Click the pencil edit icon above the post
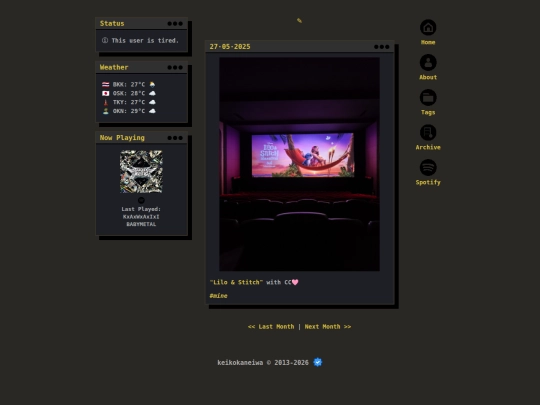 click(x=299, y=21)
